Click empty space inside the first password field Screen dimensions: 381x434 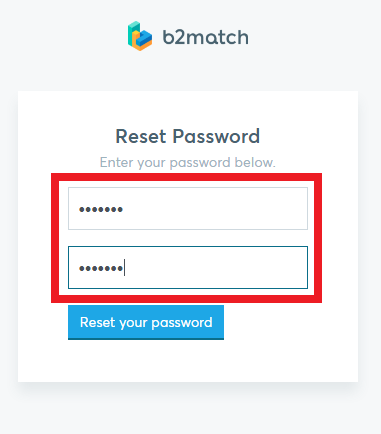(217, 209)
